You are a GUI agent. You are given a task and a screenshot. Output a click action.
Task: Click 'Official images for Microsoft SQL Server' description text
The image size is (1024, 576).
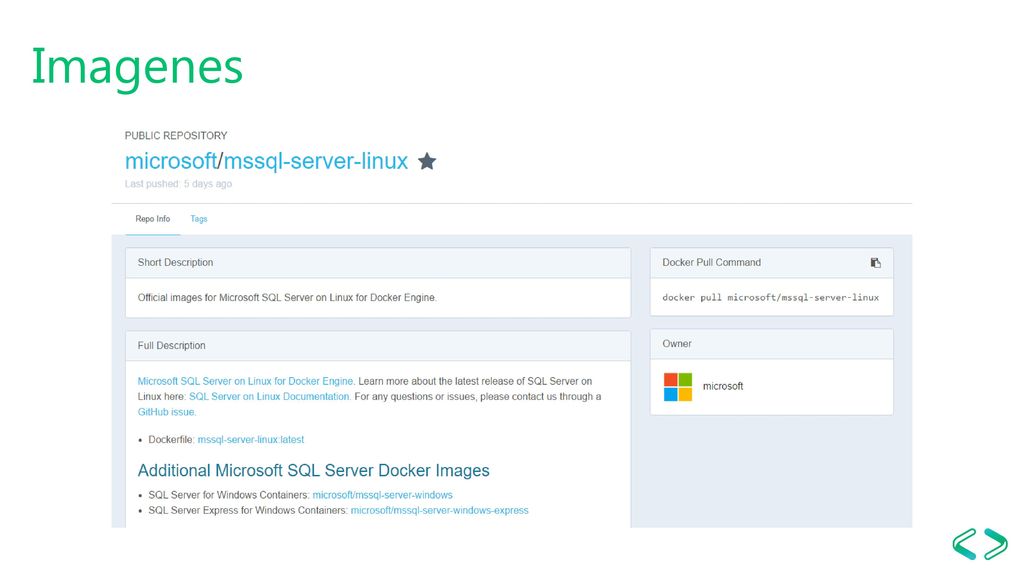[x=287, y=297]
